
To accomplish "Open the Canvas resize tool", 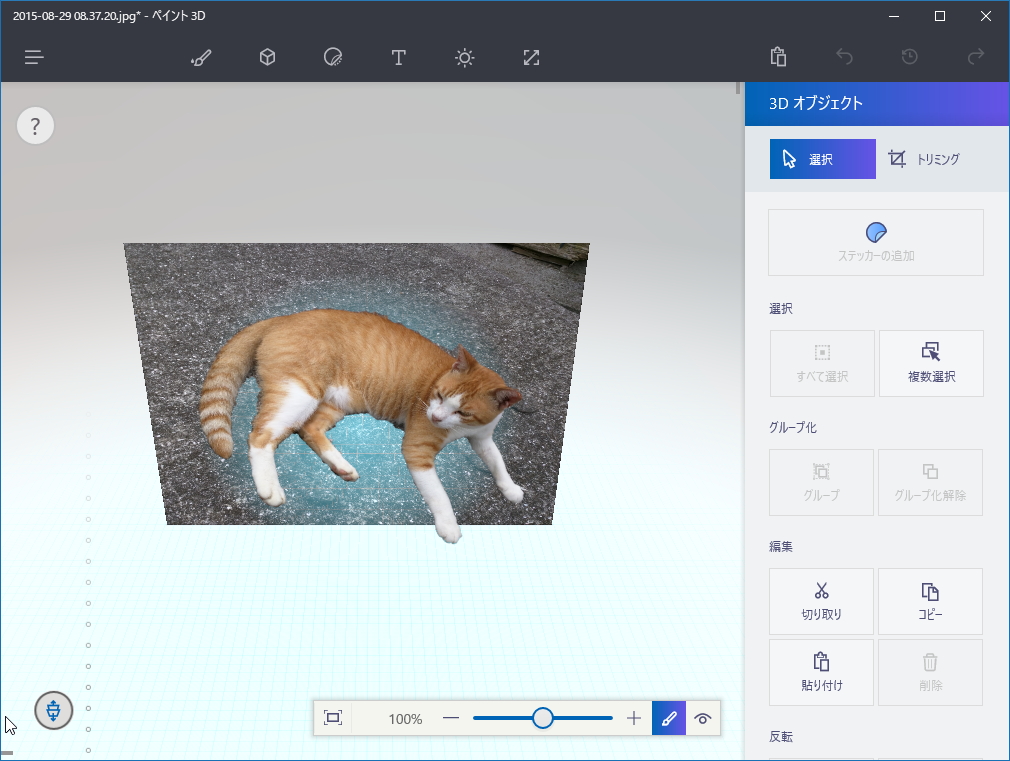I will 531,57.
